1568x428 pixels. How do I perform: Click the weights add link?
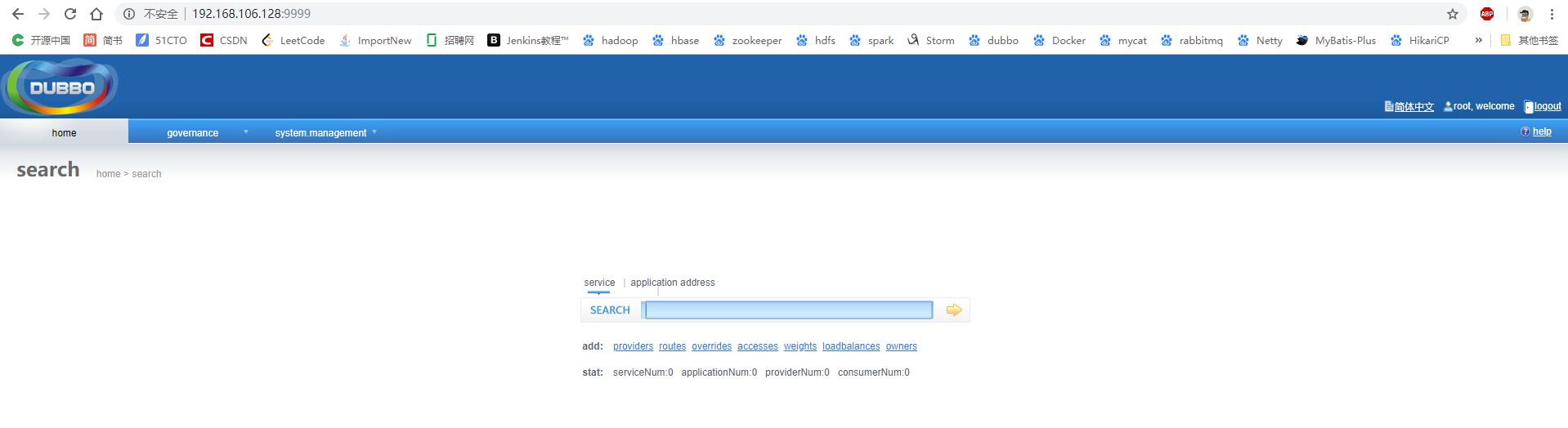click(800, 346)
